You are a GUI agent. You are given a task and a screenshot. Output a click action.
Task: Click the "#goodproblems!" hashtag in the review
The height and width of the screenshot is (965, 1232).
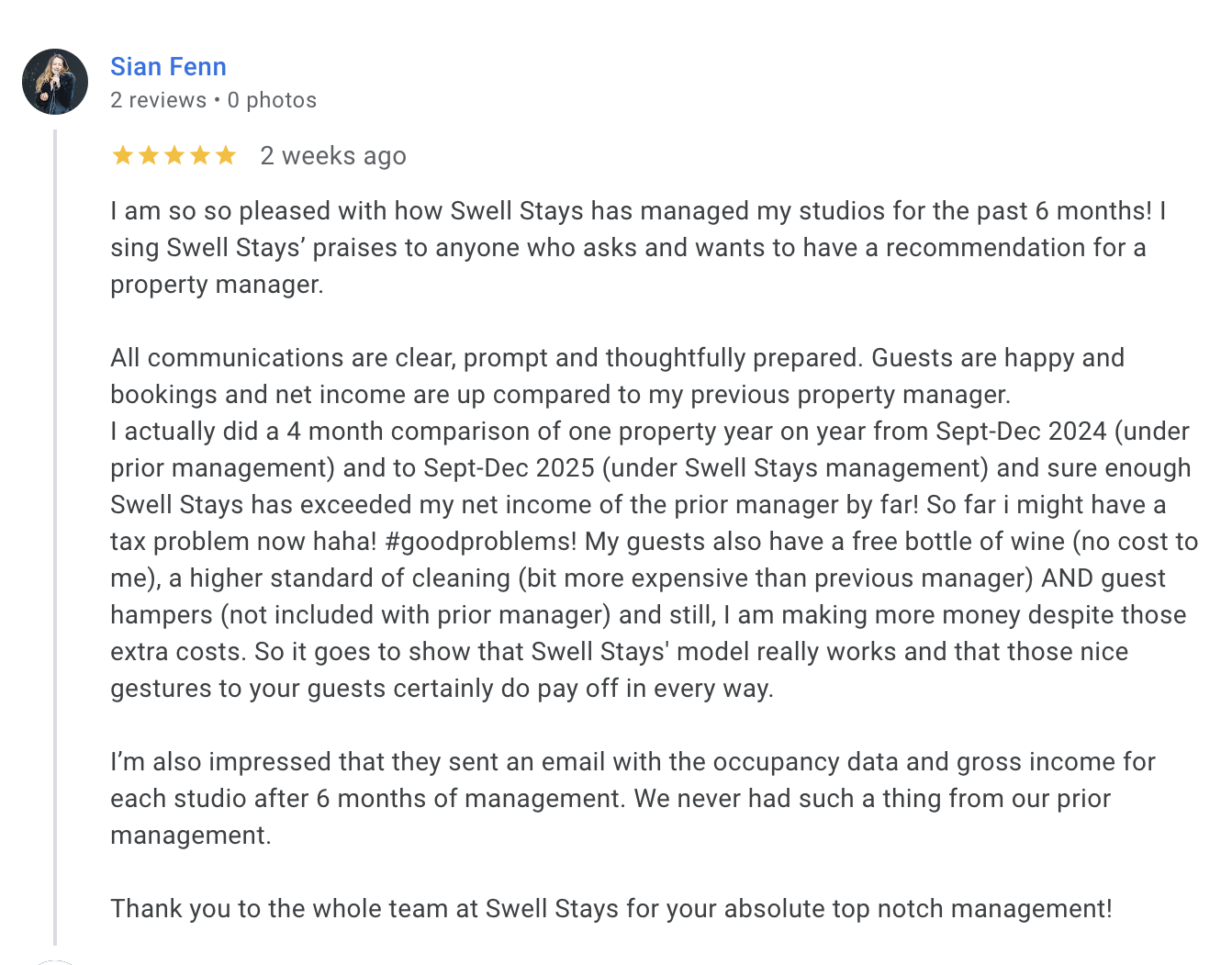tap(481, 542)
